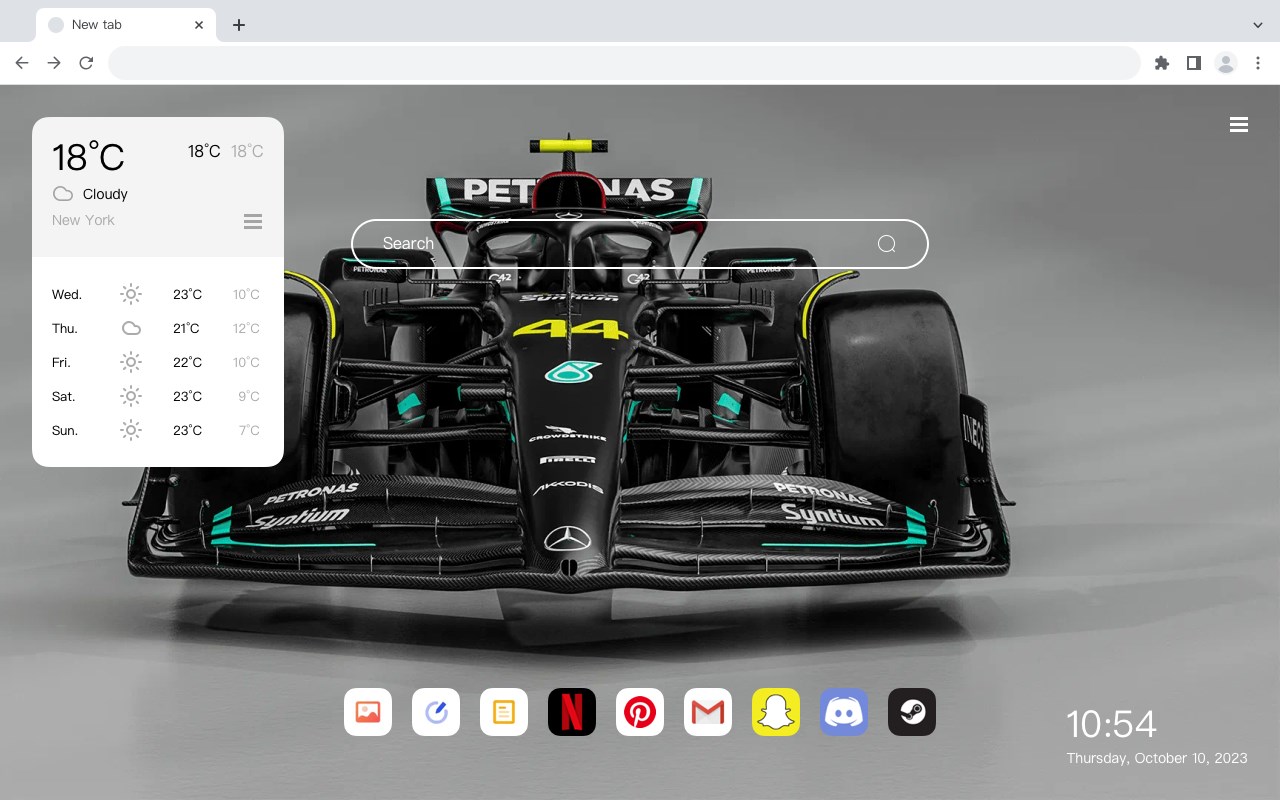Click the New York location label
This screenshot has width=1280, height=800.
tap(83, 220)
